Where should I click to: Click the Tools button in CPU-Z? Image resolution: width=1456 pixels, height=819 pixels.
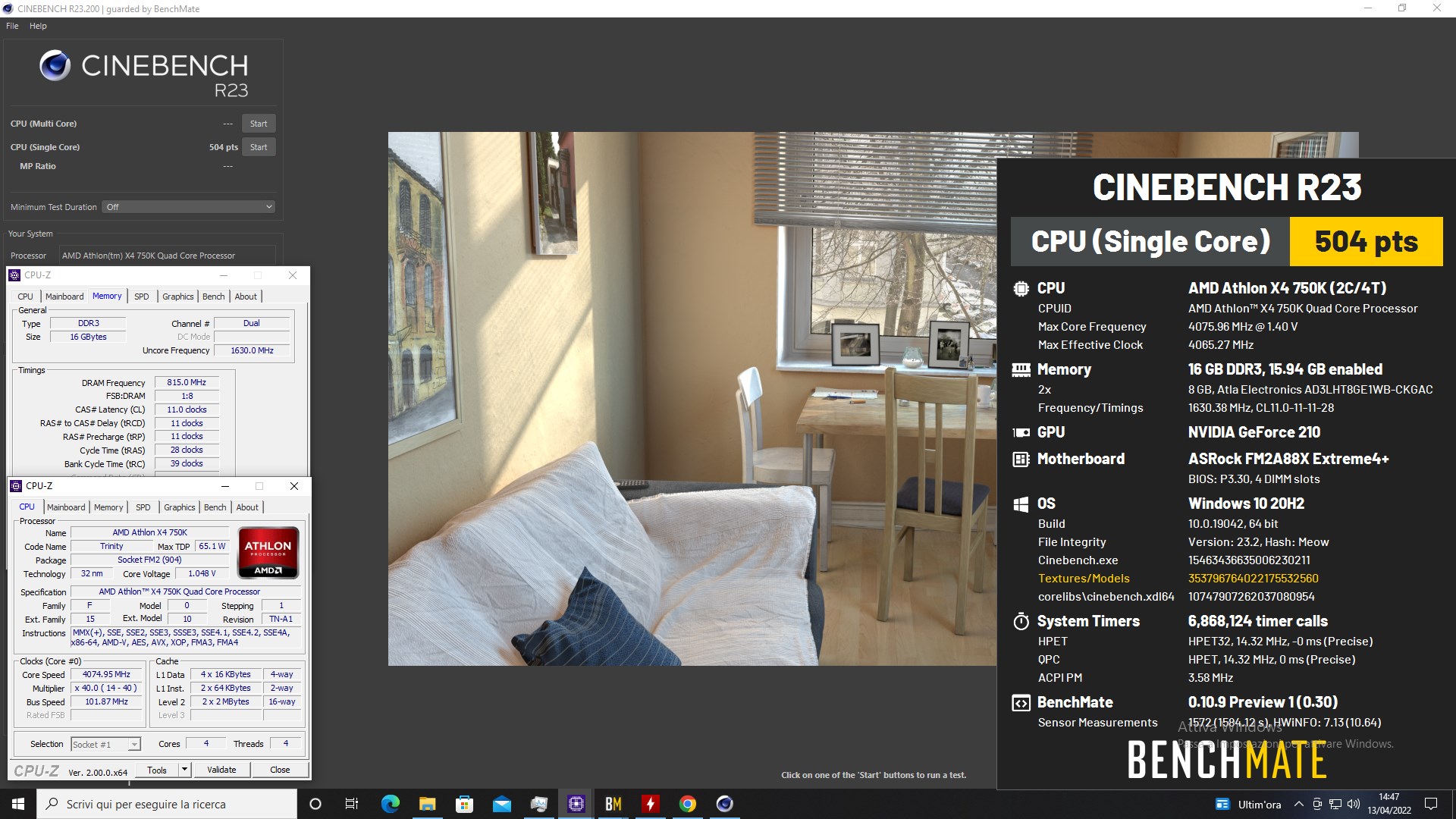pyautogui.click(x=157, y=770)
